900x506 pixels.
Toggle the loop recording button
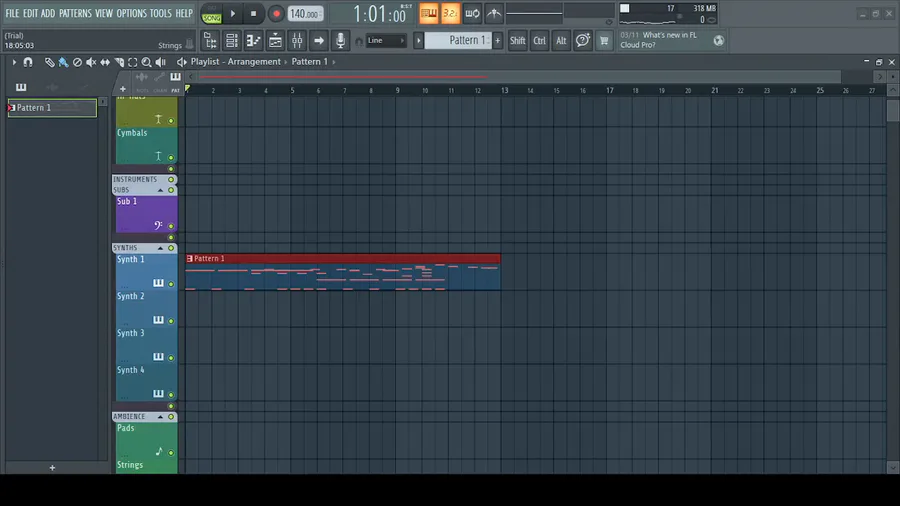pyautogui.click(x=472, y=14)
